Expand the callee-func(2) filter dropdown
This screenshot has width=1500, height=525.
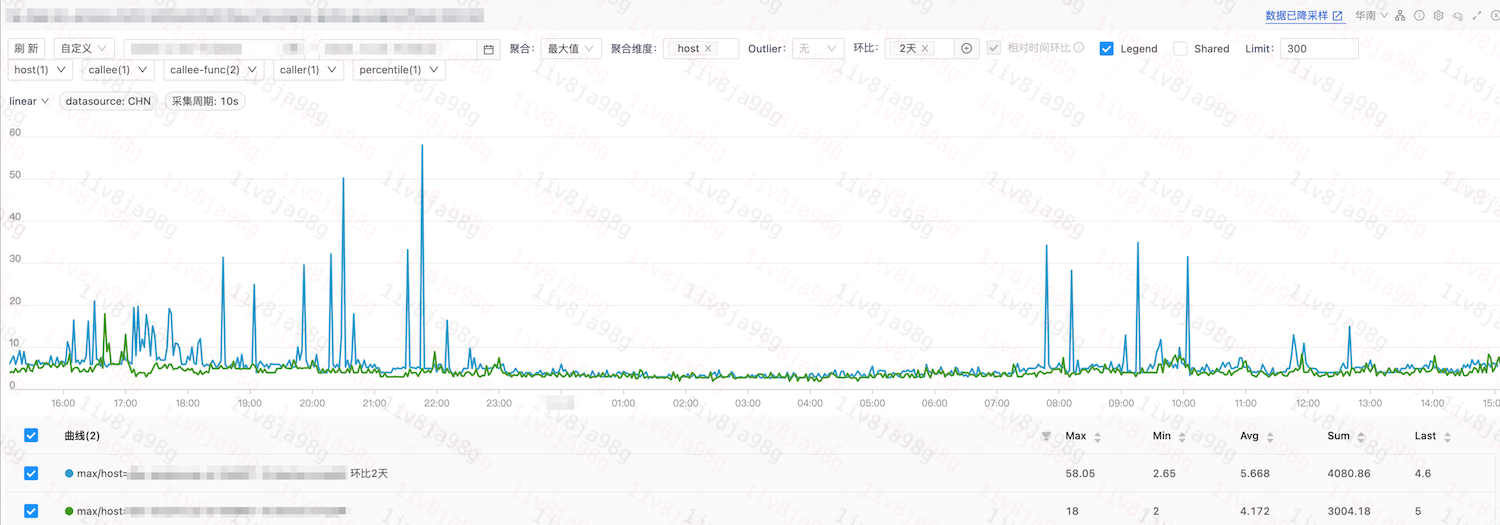coord(214,70)
